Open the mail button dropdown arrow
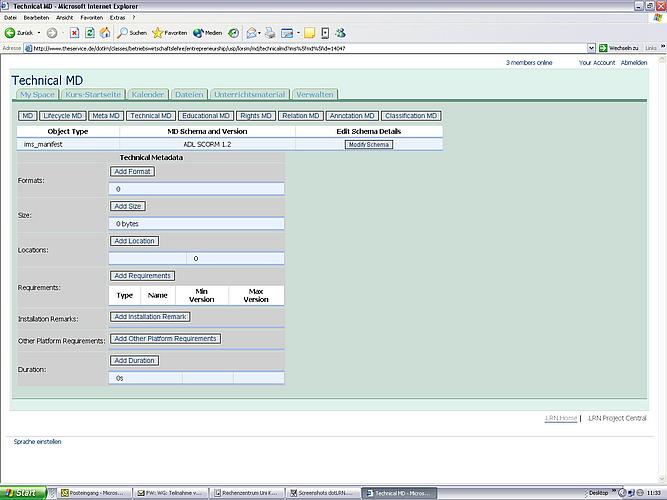Image resolution: width=667 pixels, height=500 pixels. tap(259, 33)
